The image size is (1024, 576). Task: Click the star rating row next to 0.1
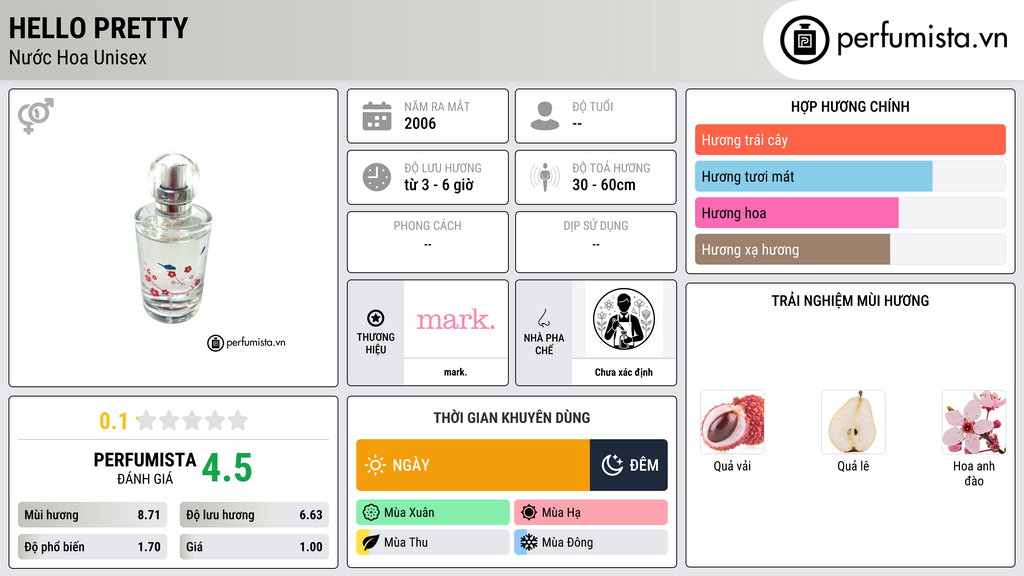click(192, 420)
